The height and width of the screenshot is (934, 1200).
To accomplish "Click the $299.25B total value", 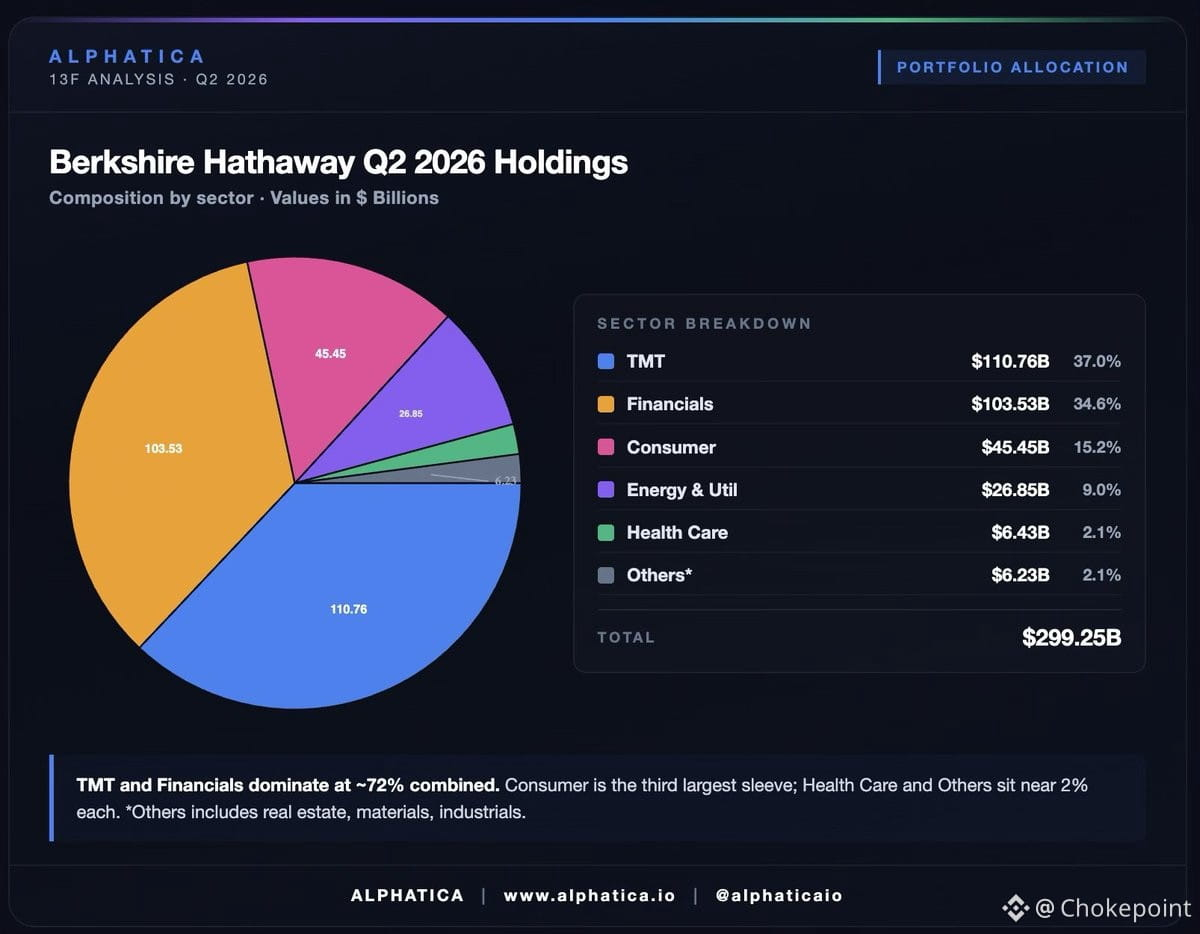I will click(x=1071, y=637).
